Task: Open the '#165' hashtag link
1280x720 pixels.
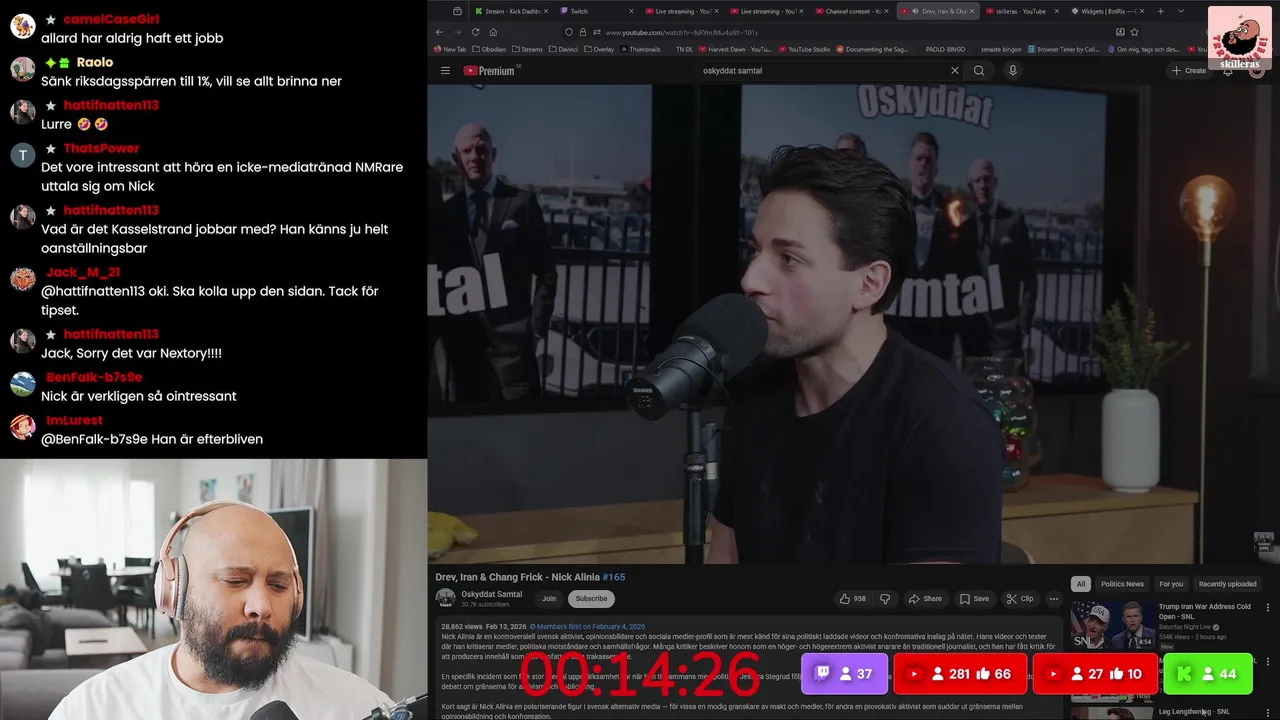Action: pos(614,577)
